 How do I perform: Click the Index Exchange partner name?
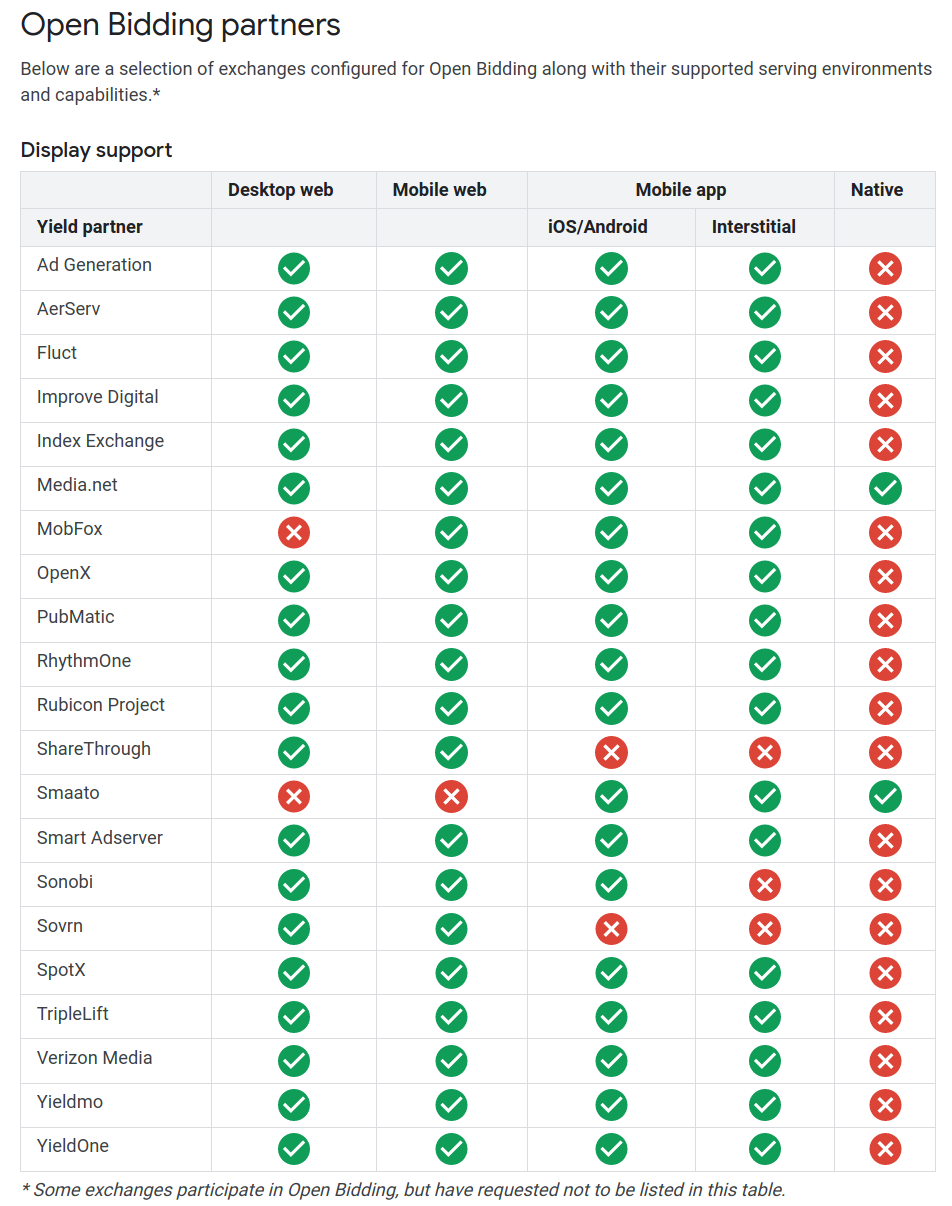[x=100, y=441]
